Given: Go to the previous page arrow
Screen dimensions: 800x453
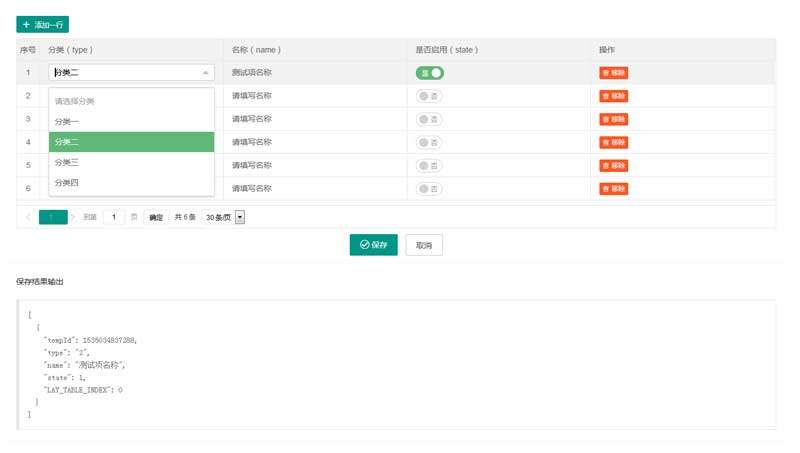Looking at the screenshot, I should point(27,217).
